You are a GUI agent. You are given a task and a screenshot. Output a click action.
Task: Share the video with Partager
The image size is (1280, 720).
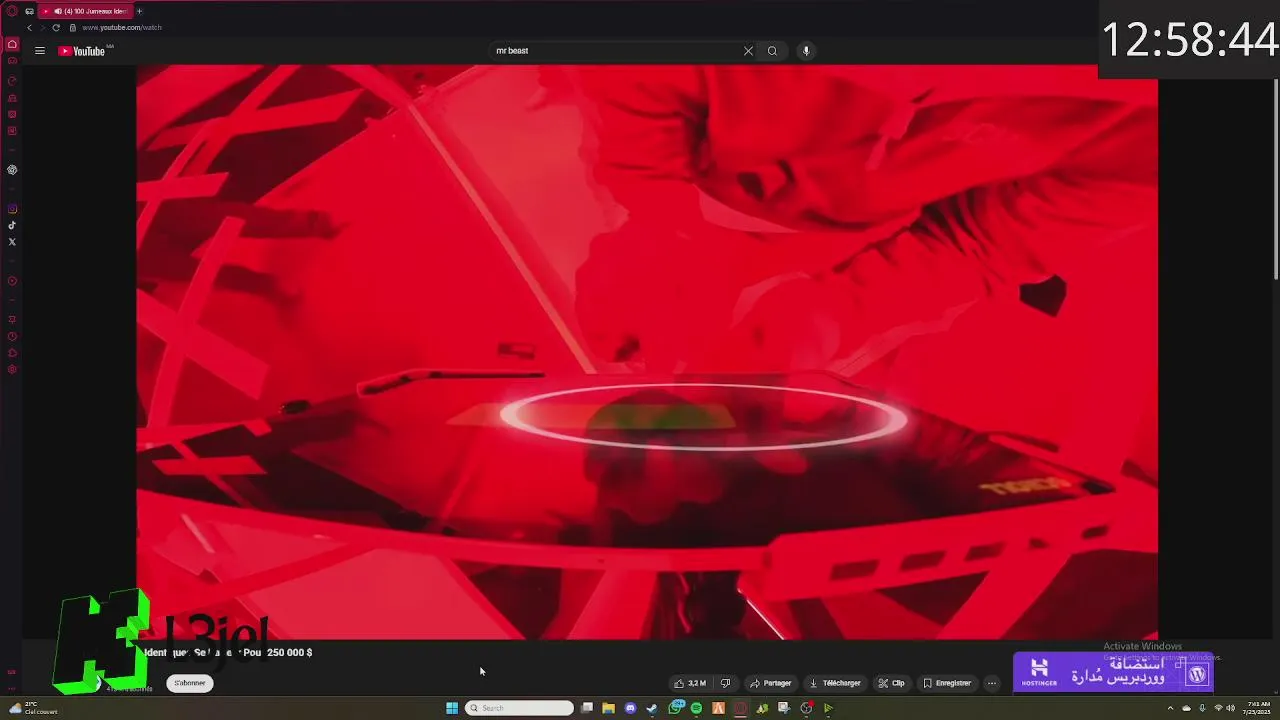tap(770, 683)
